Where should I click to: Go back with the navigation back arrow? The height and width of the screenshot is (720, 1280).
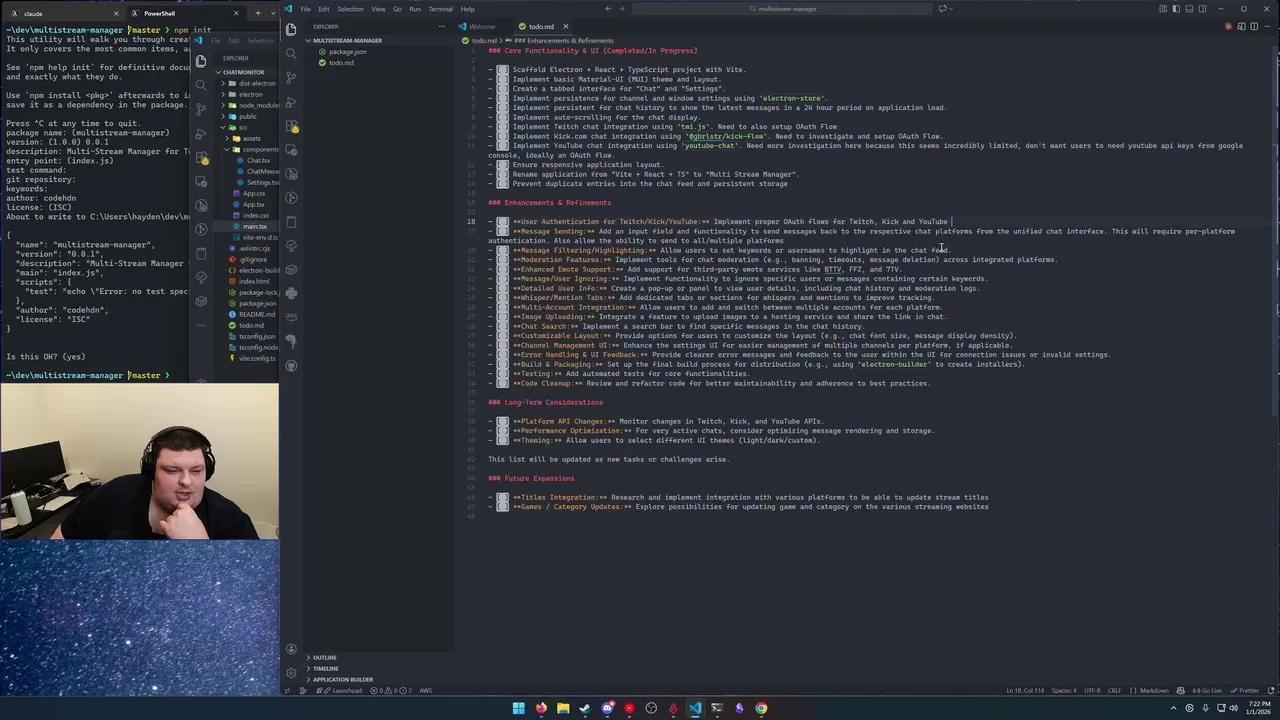608,9
